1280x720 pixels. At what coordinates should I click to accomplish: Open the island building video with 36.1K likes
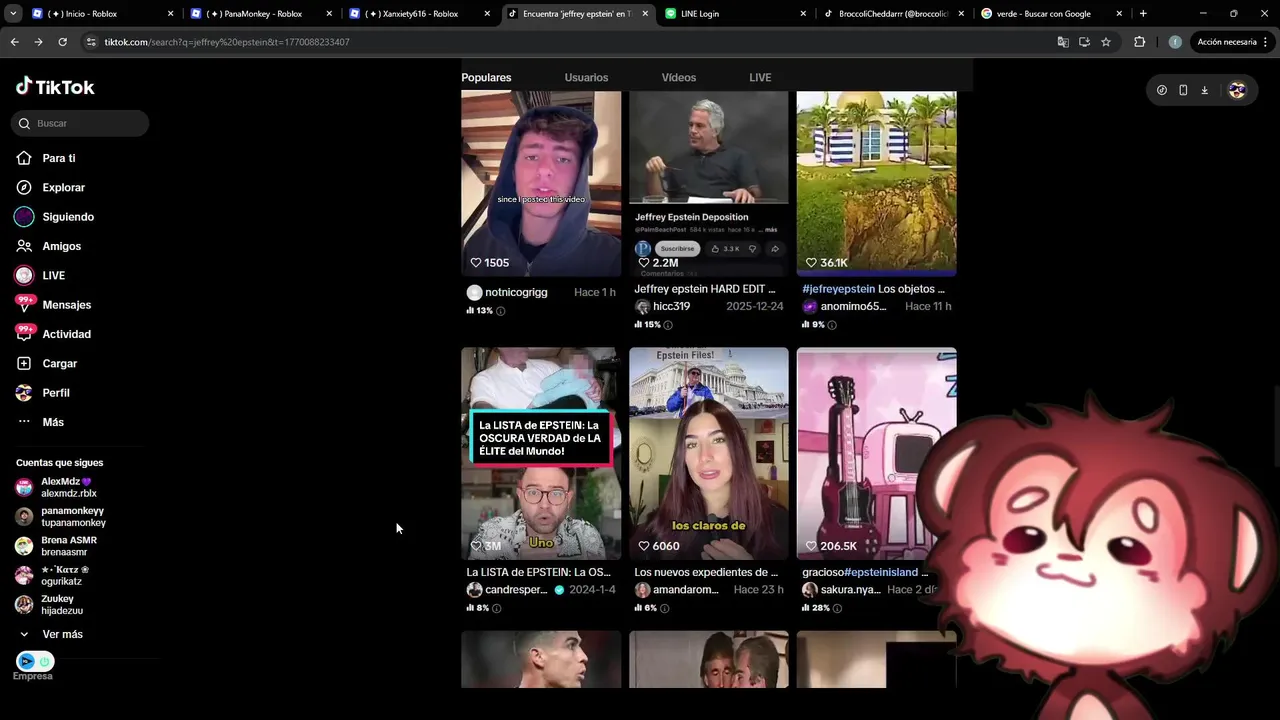876,183
